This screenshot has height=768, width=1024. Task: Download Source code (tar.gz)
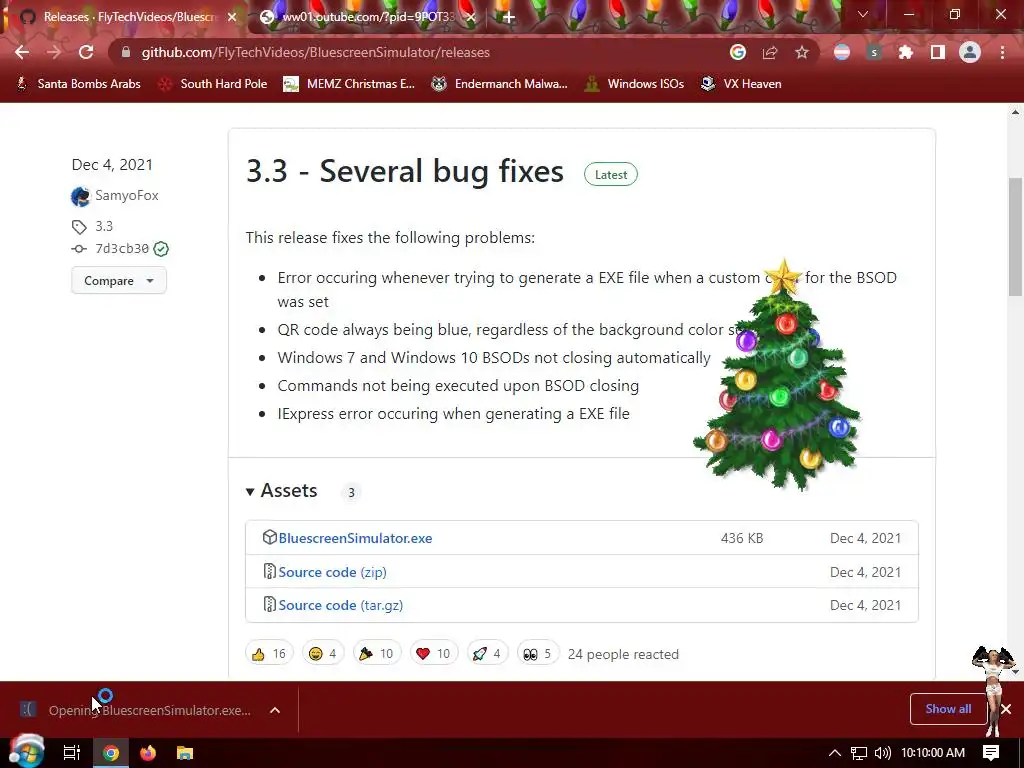(x=340, y=605)
